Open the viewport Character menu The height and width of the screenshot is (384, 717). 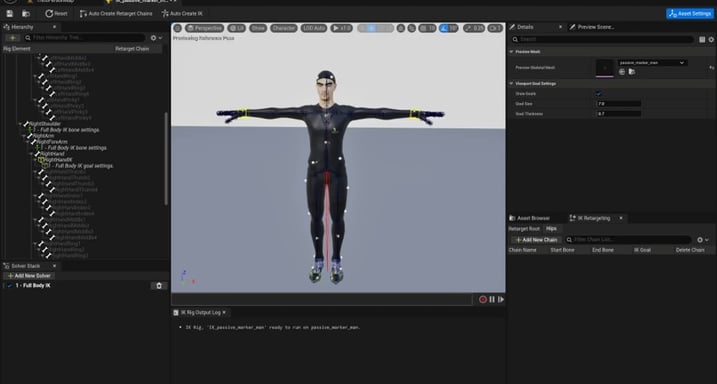pyautogui.click(x=284, y=28)
